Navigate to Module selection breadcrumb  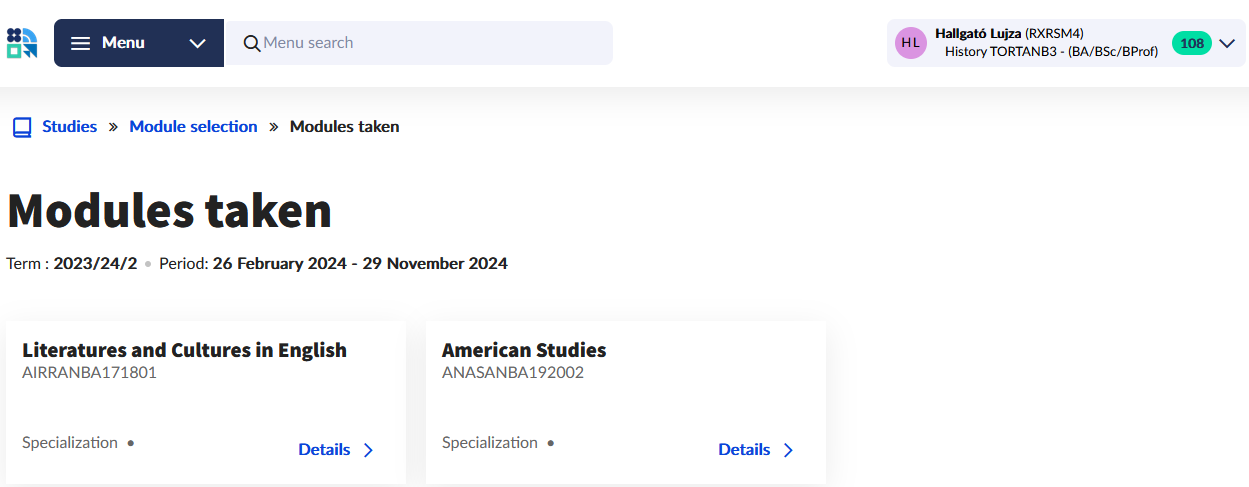(x=193, y=127)
